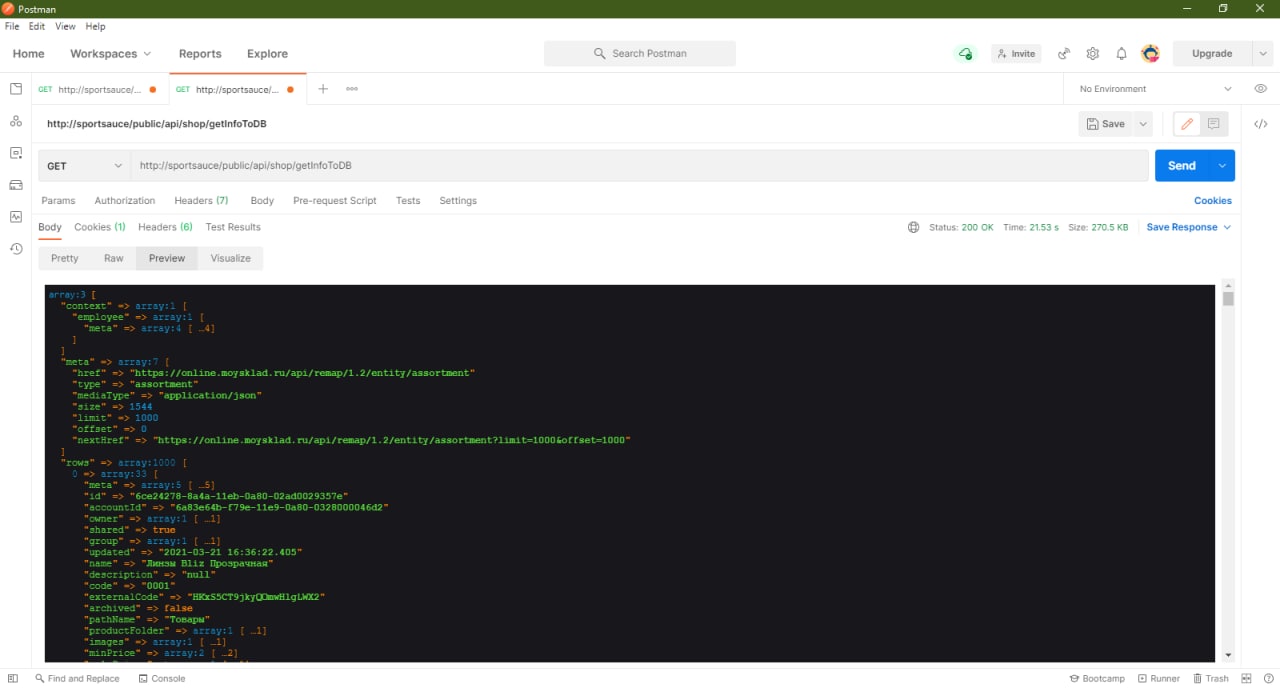The image size is (1280, 688).
Task: Open the code snippet icon
Action: [1261, 124]
